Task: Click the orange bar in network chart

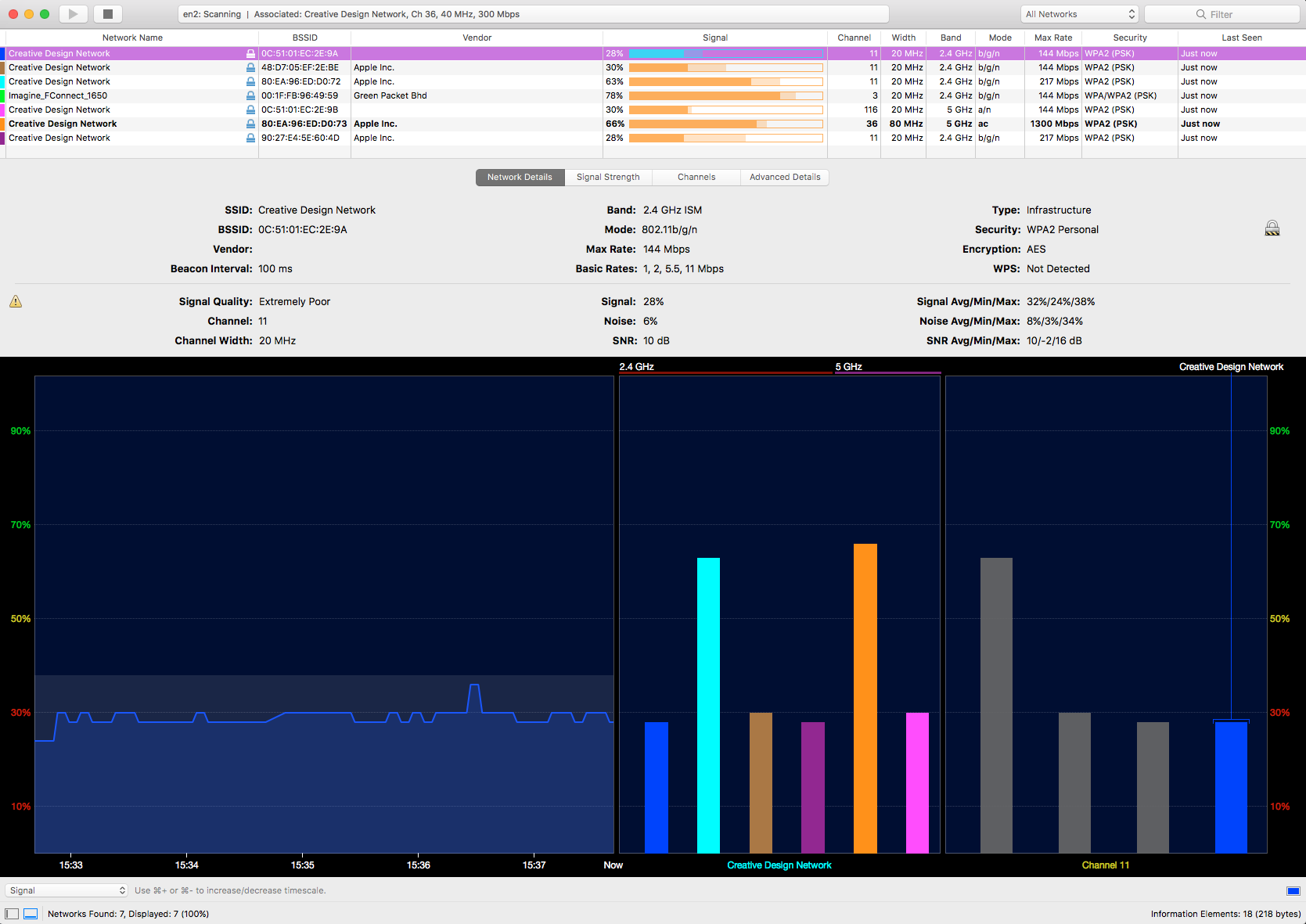Action: [x=865, y=698]
